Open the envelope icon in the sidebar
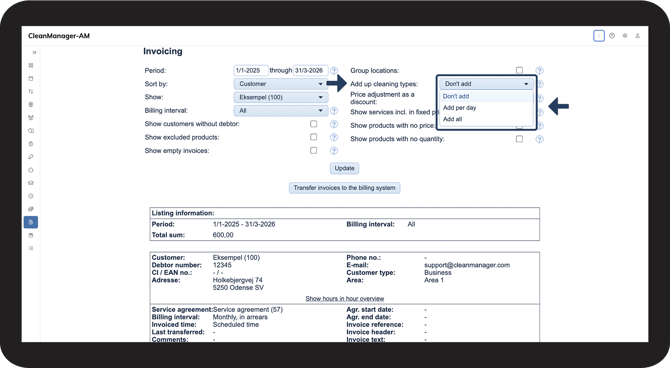Screen dimensions: 670x368 [31, 183]
